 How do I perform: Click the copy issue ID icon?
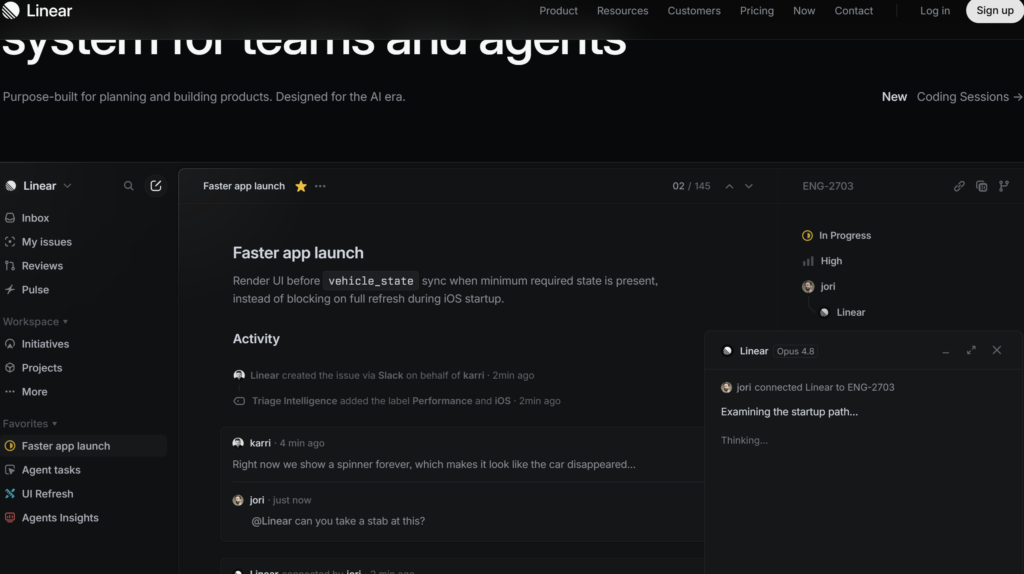click(x=982, y=186)
